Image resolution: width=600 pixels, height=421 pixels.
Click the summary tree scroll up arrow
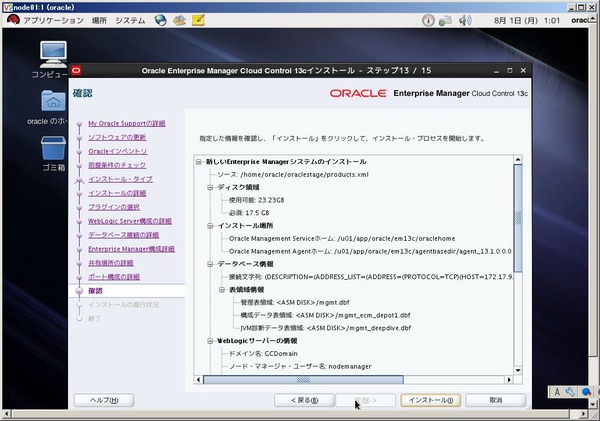[x=518, y=160]
